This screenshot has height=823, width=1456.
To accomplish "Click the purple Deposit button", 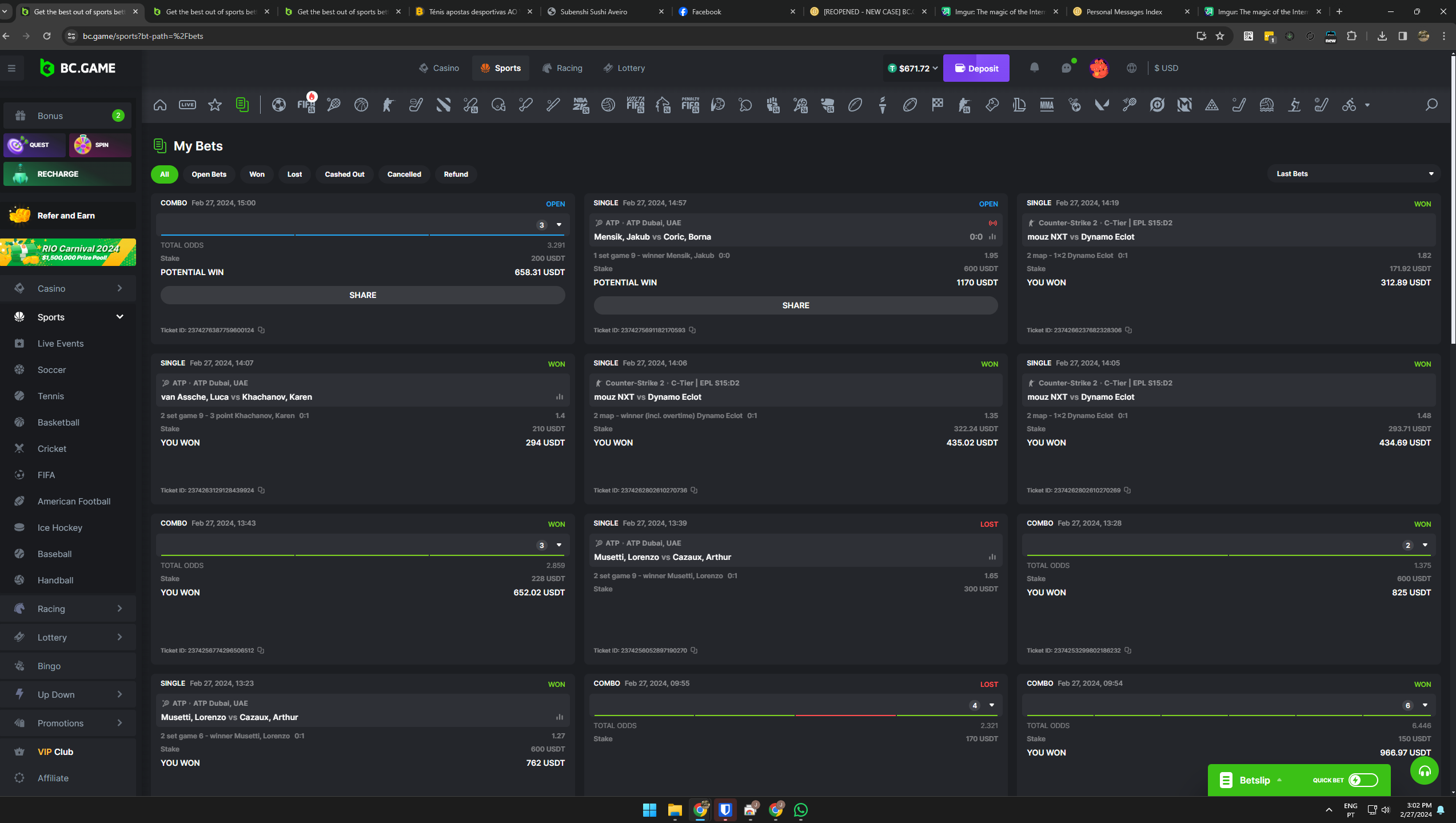I will pyautogui.click(x=976, y=69).
